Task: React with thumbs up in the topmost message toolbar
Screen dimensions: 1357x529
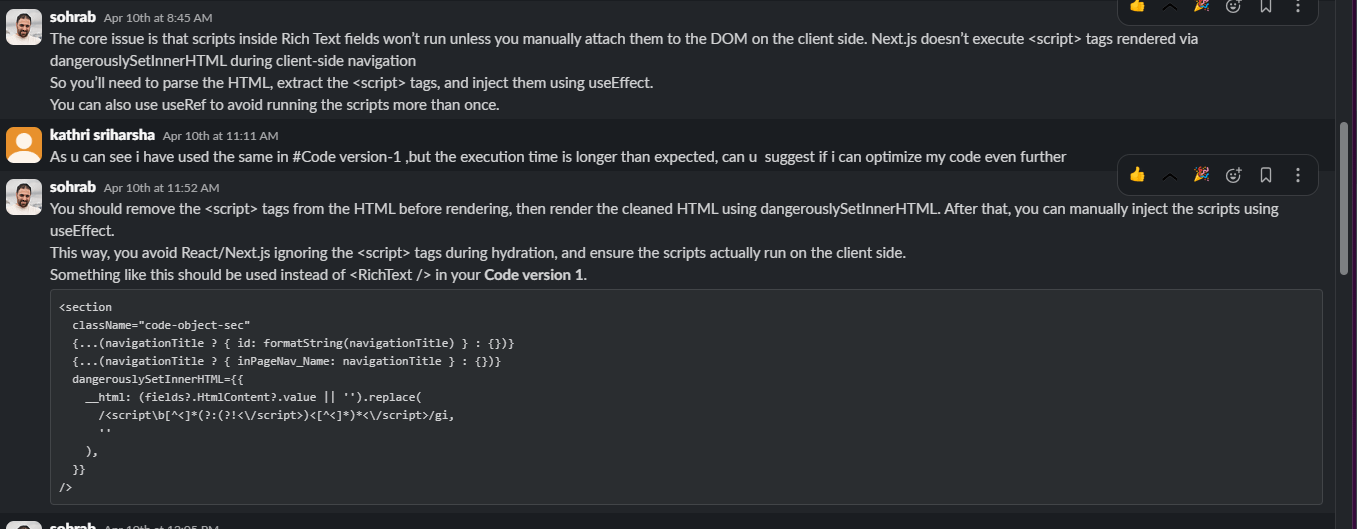Action: tap(1137, 6)
